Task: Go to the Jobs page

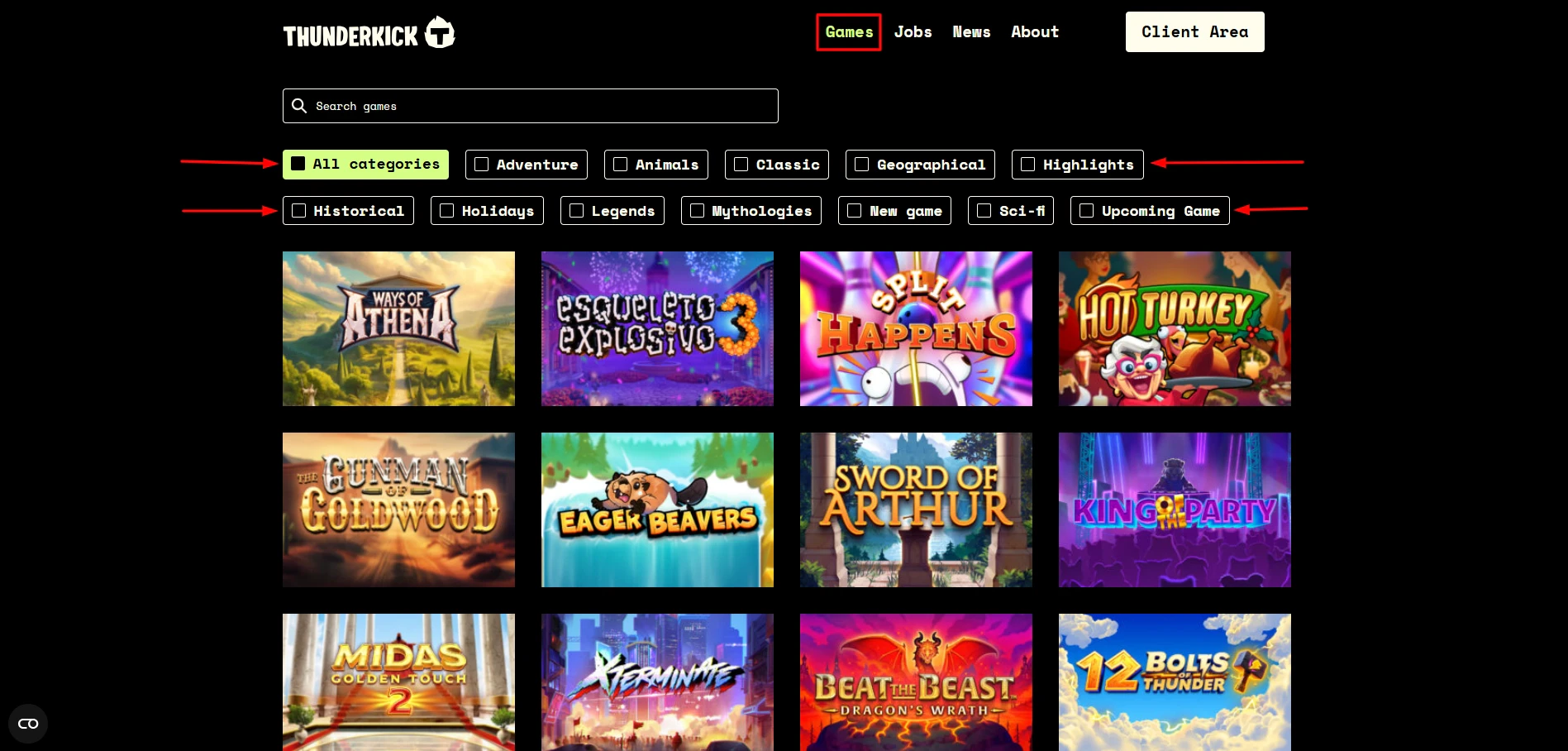Action: [x=913, y=32]
